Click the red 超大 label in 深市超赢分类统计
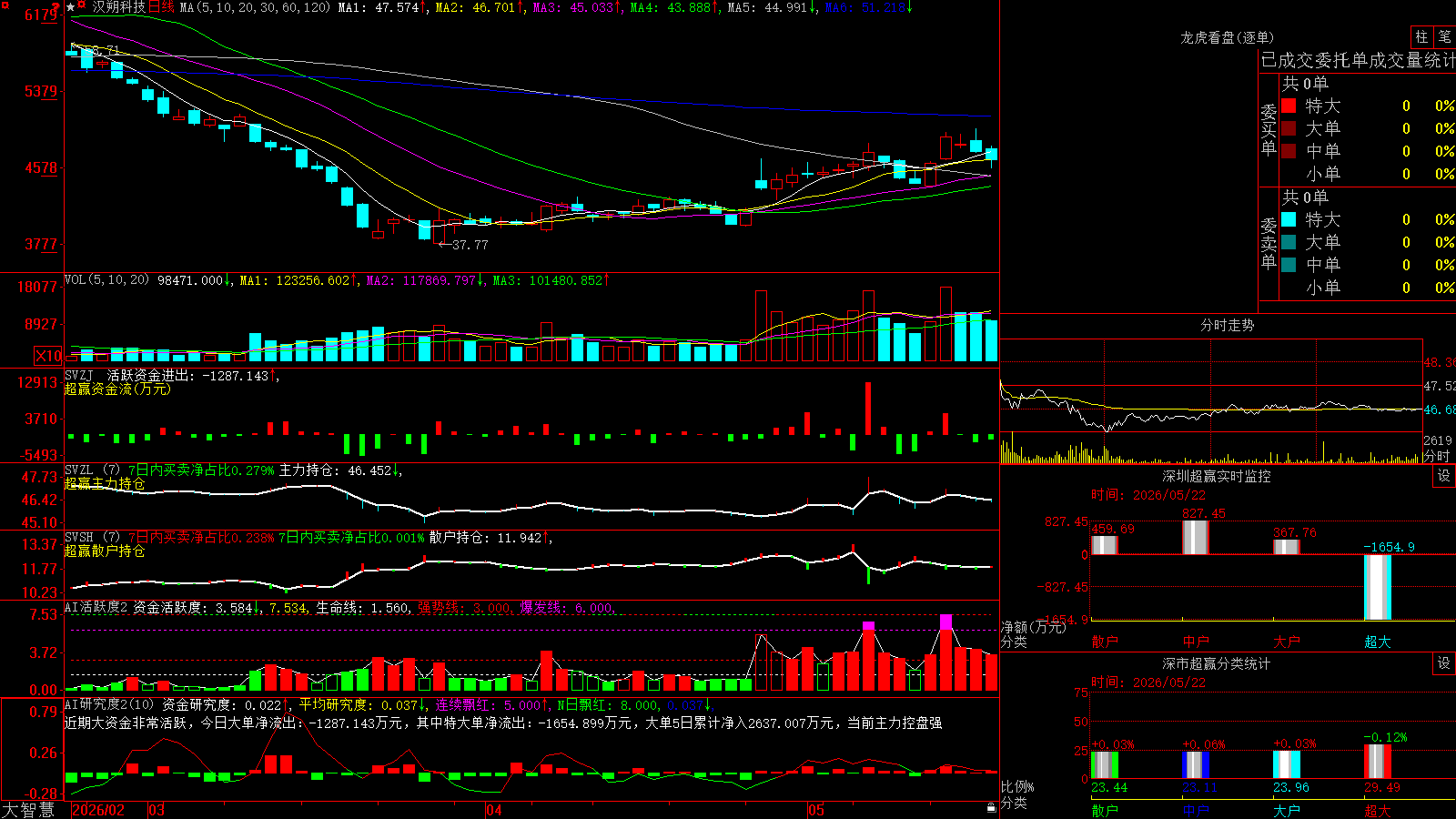 click(1378, 810)
